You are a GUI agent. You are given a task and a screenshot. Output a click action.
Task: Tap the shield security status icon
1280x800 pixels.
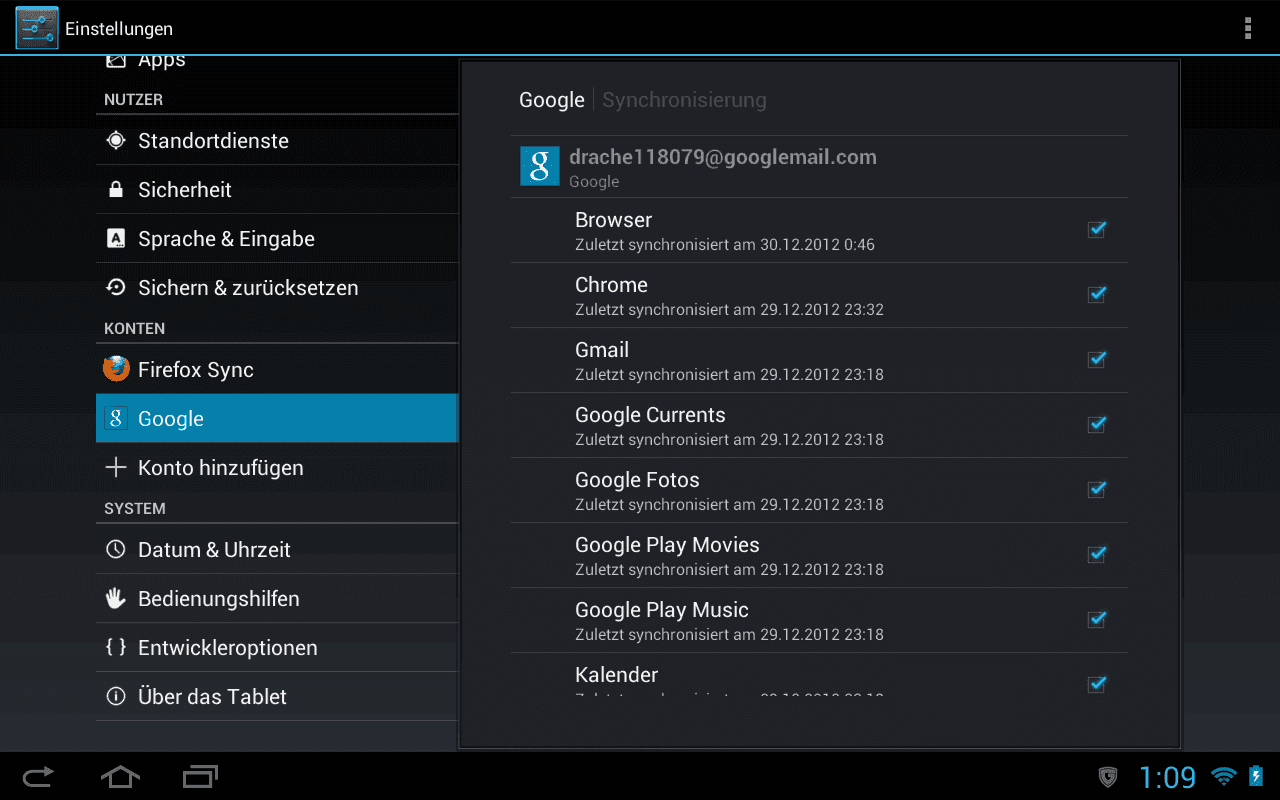(x=1108, y=776)
